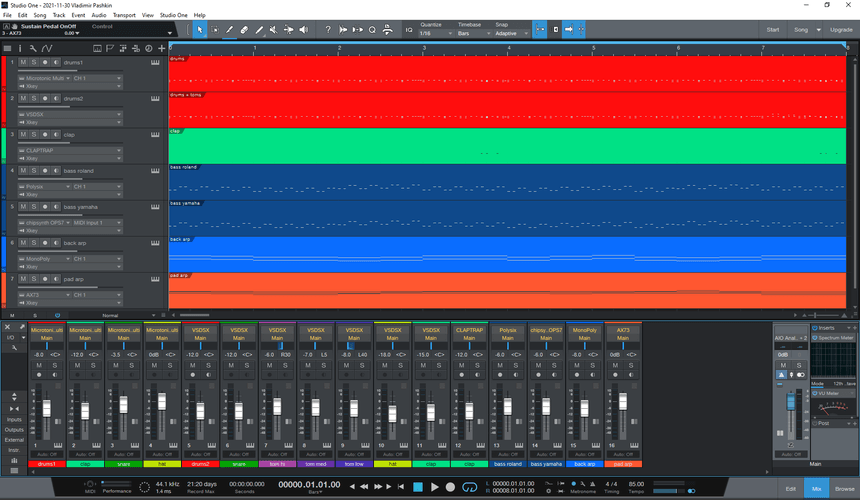The width and height of the screenshot is (860, 500).
Task: Open drums1 instrument editor keyboard icon
Action: [x=155, y=62]
